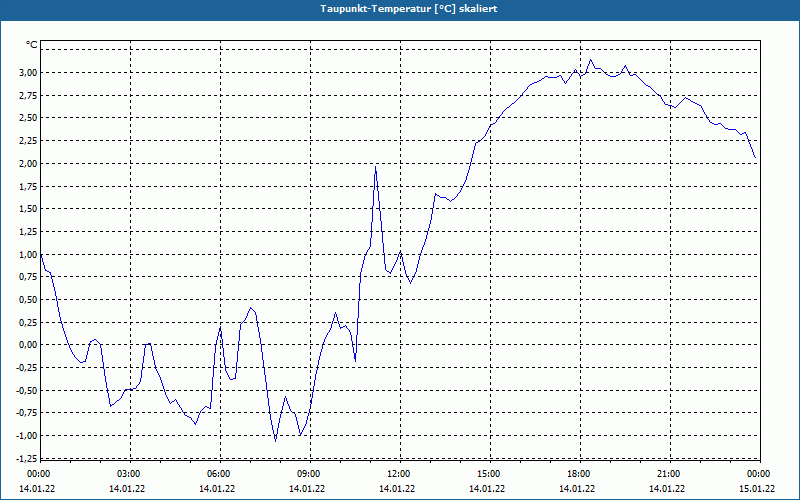Click the '°C' unit label on the y-axis

(x=31, y=45)
